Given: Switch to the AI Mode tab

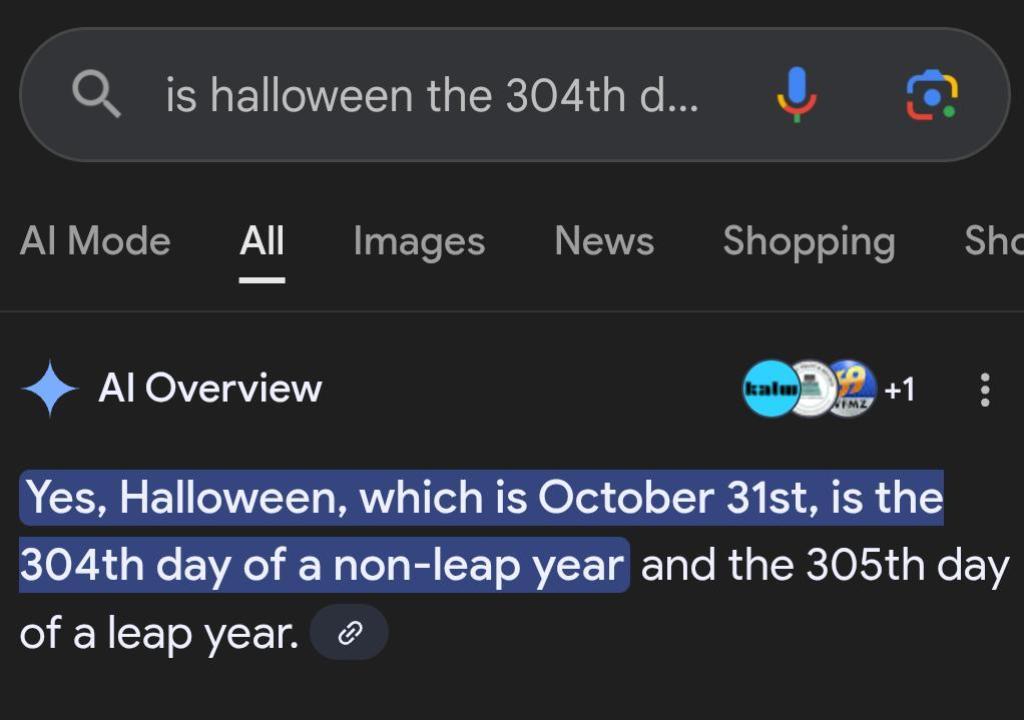Looking at the screenshot, I should pos(95,241).
